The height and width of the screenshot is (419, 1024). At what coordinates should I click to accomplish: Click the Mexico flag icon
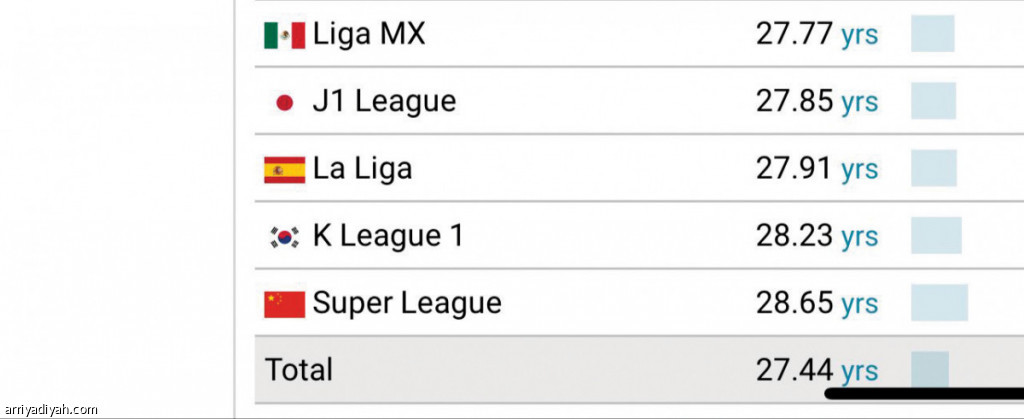point(284,35)
